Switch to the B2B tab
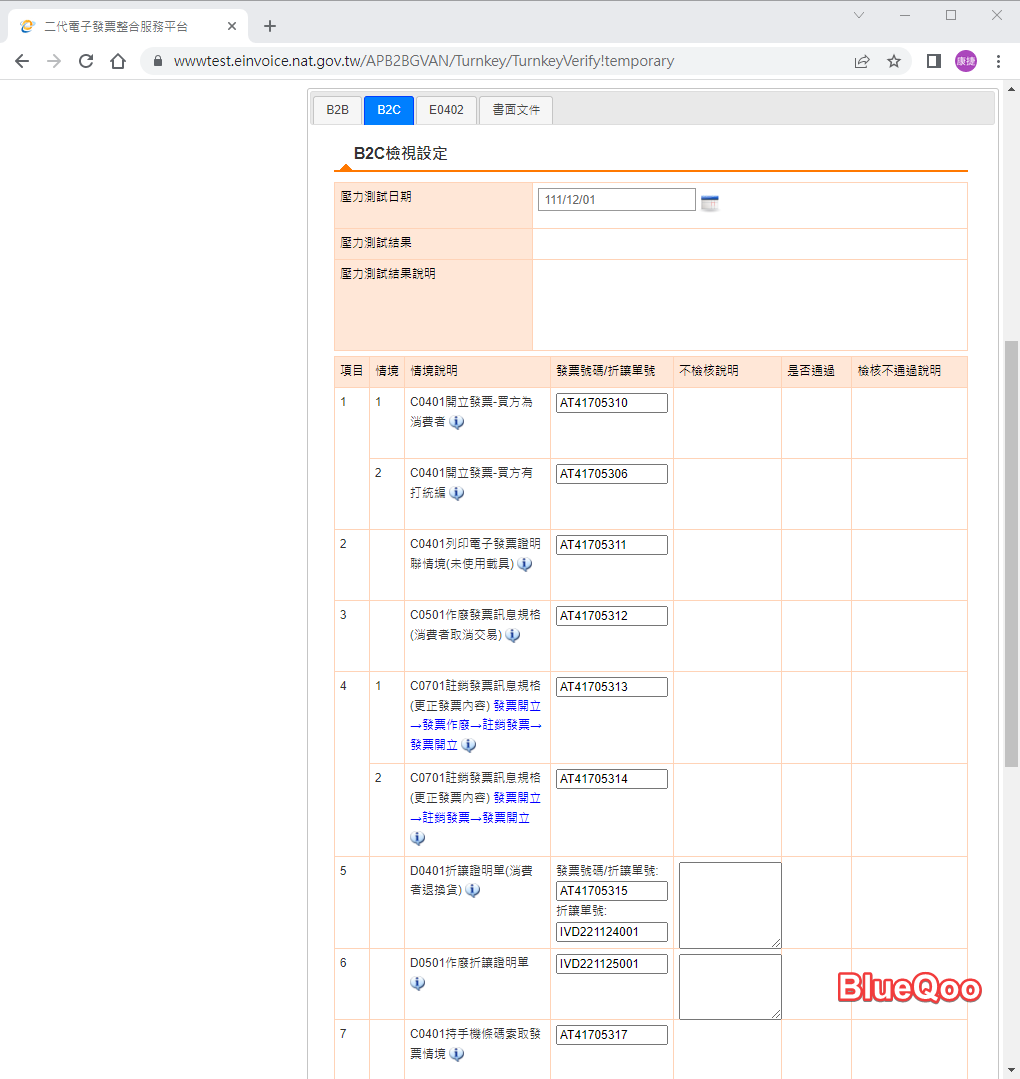Image resolution: width=1020 pixels, height=1079 pixels. tap(337, 110)
